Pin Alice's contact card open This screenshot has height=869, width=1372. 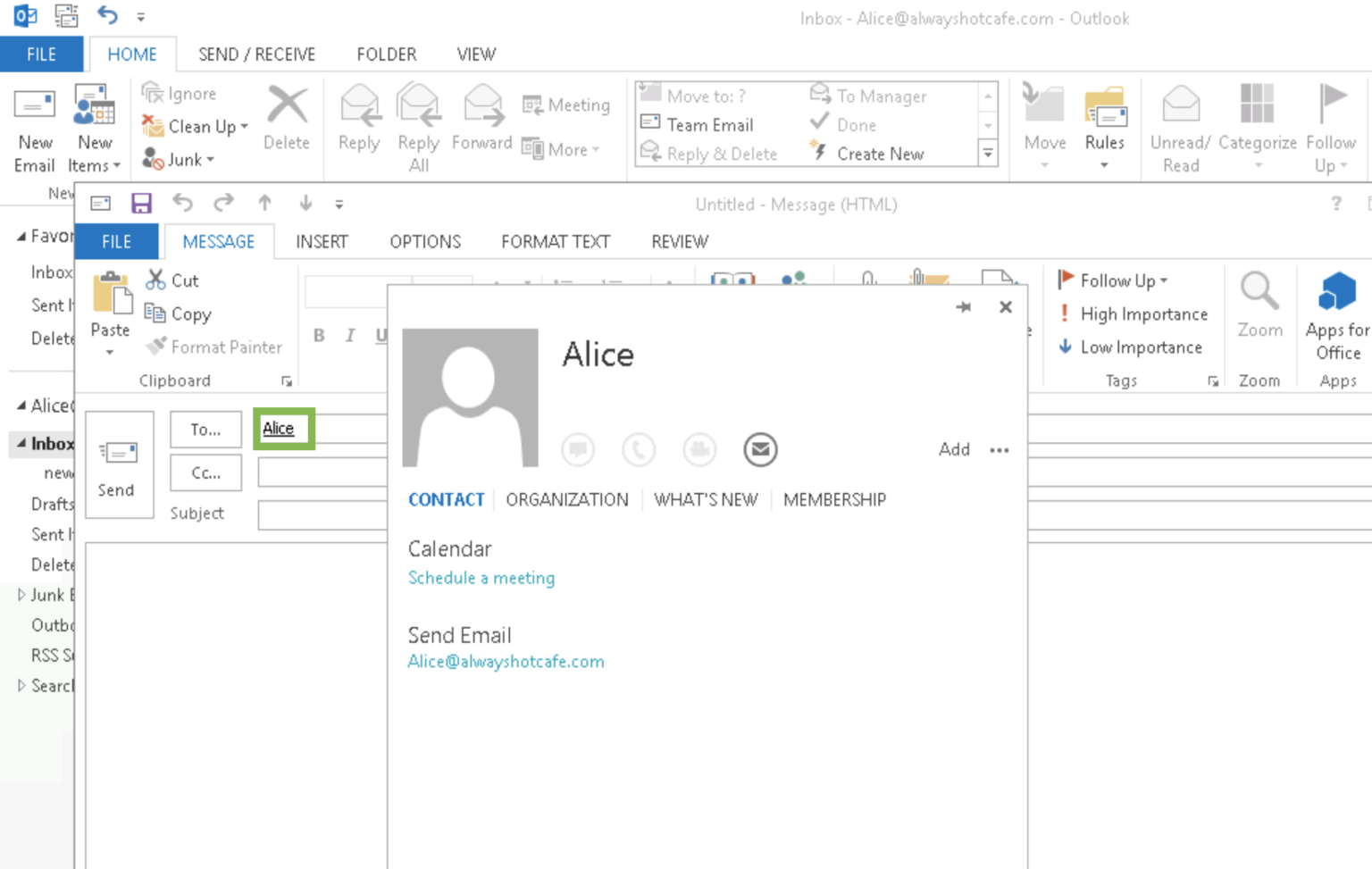(964, 306)
